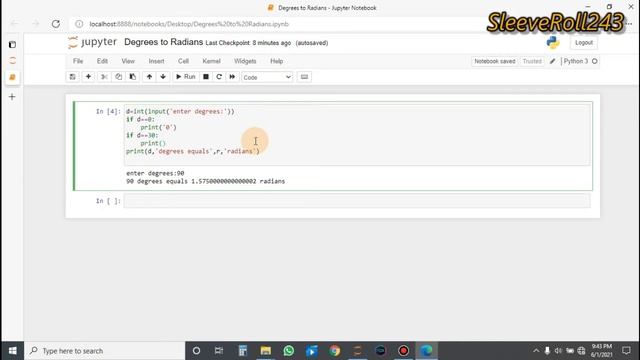The image size is (640, 360).
Task: Show hidden system tray icons
Action: 536,351
